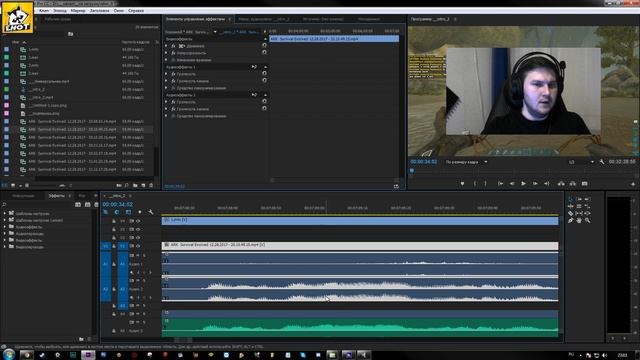Reset the Motion effect parameters
The height and width of the screenshot is (360, 640).
pos(264,45)
